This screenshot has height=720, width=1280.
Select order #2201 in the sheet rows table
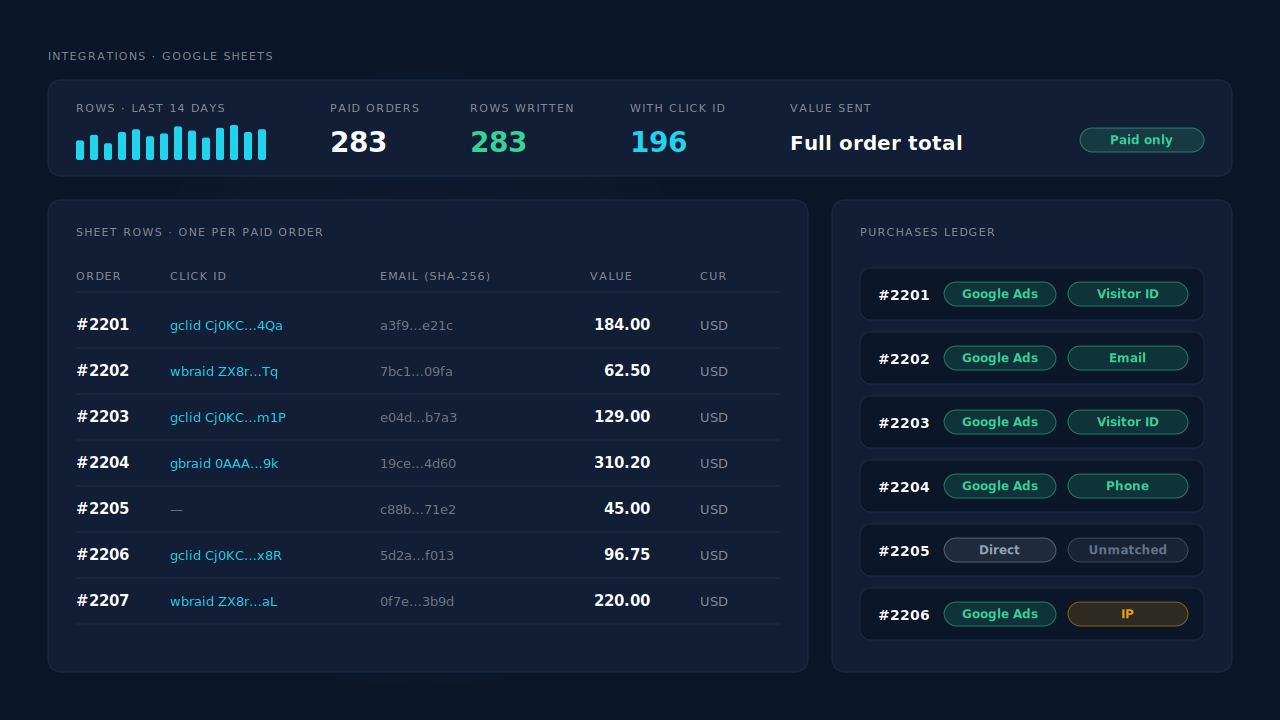102,325
